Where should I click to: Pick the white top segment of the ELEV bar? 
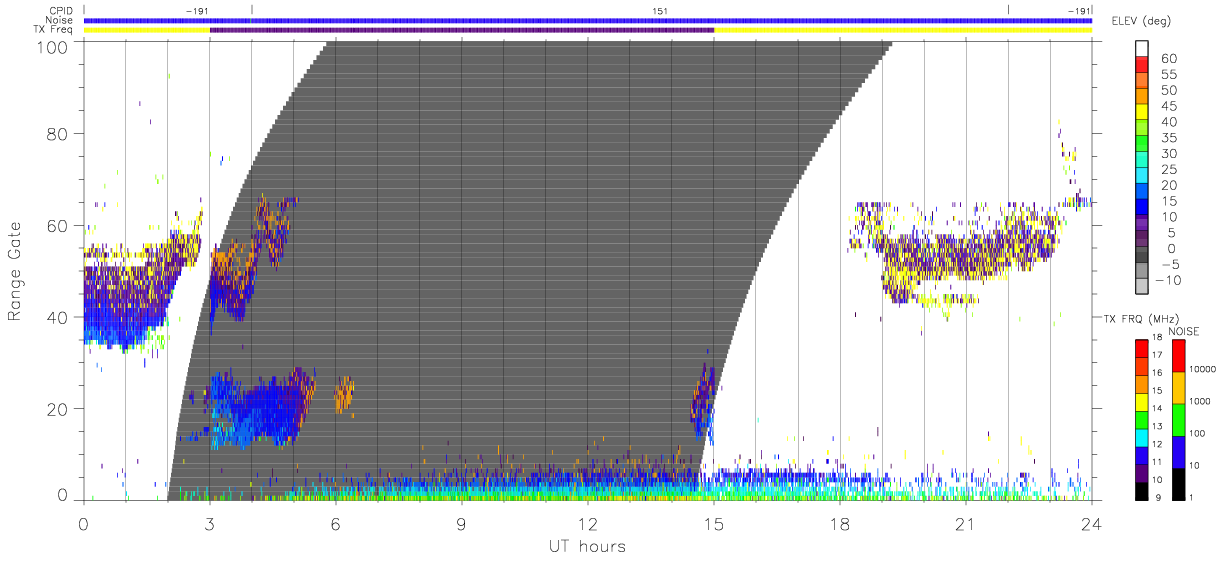click(x=1144, y=49)
